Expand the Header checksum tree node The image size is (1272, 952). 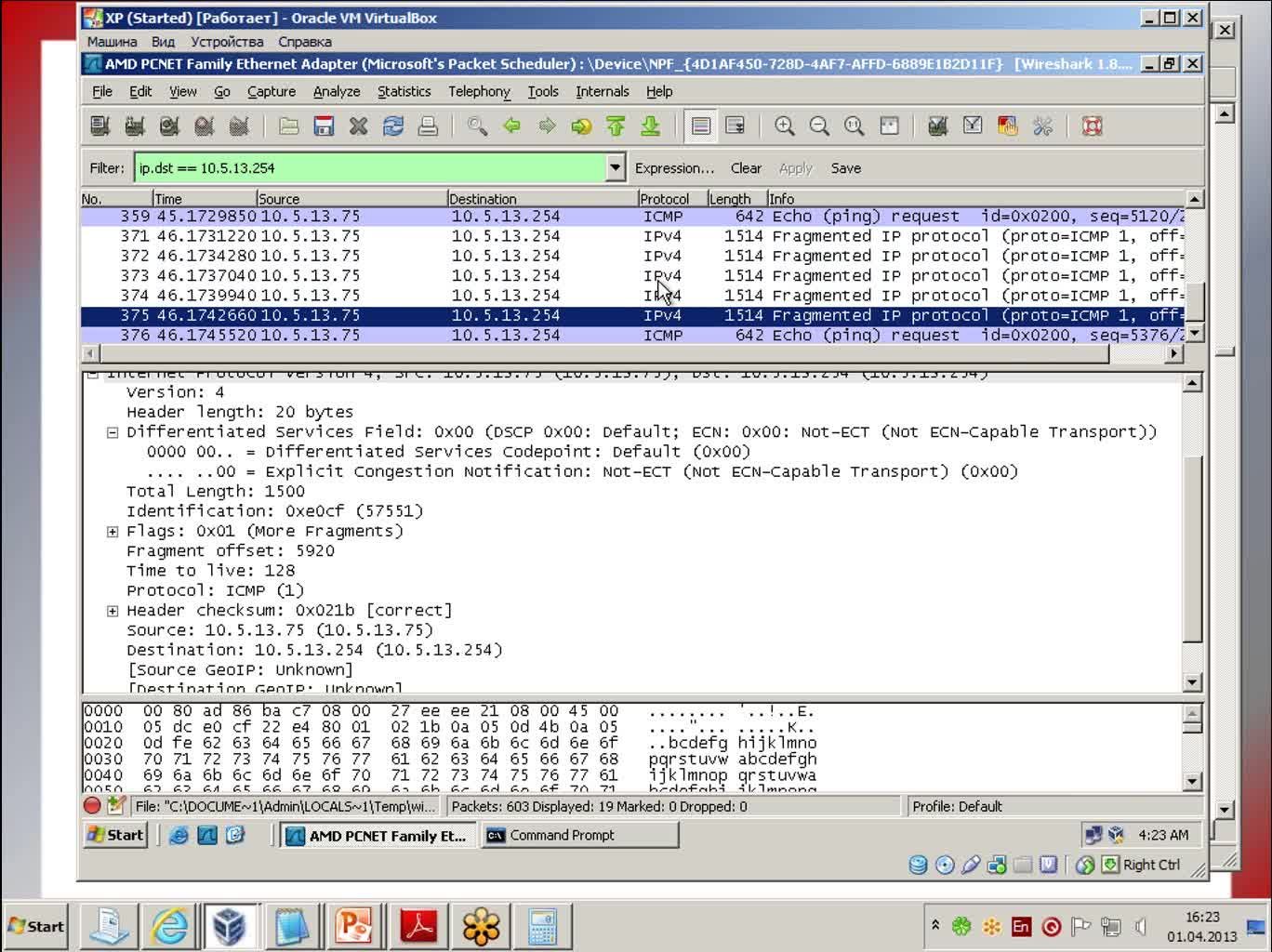pos(113,611)
